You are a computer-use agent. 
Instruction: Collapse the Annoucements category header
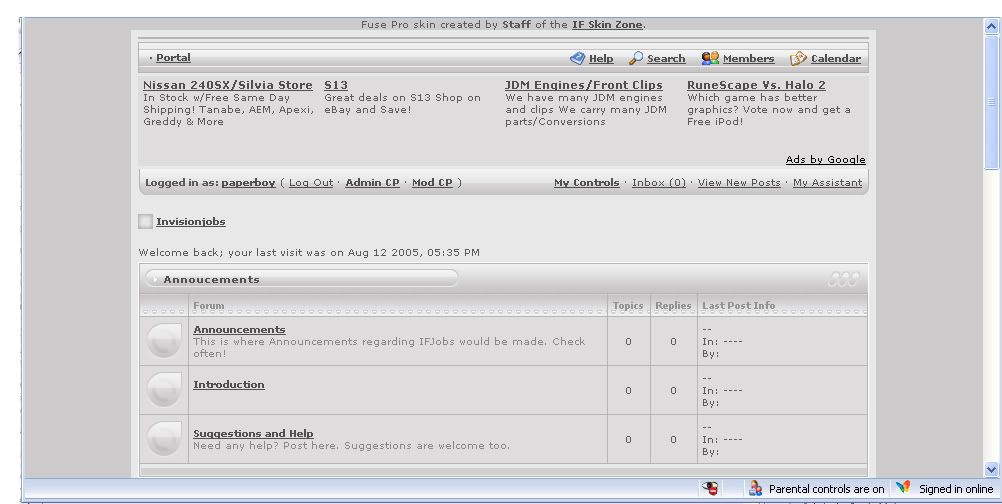click(153, 280)
